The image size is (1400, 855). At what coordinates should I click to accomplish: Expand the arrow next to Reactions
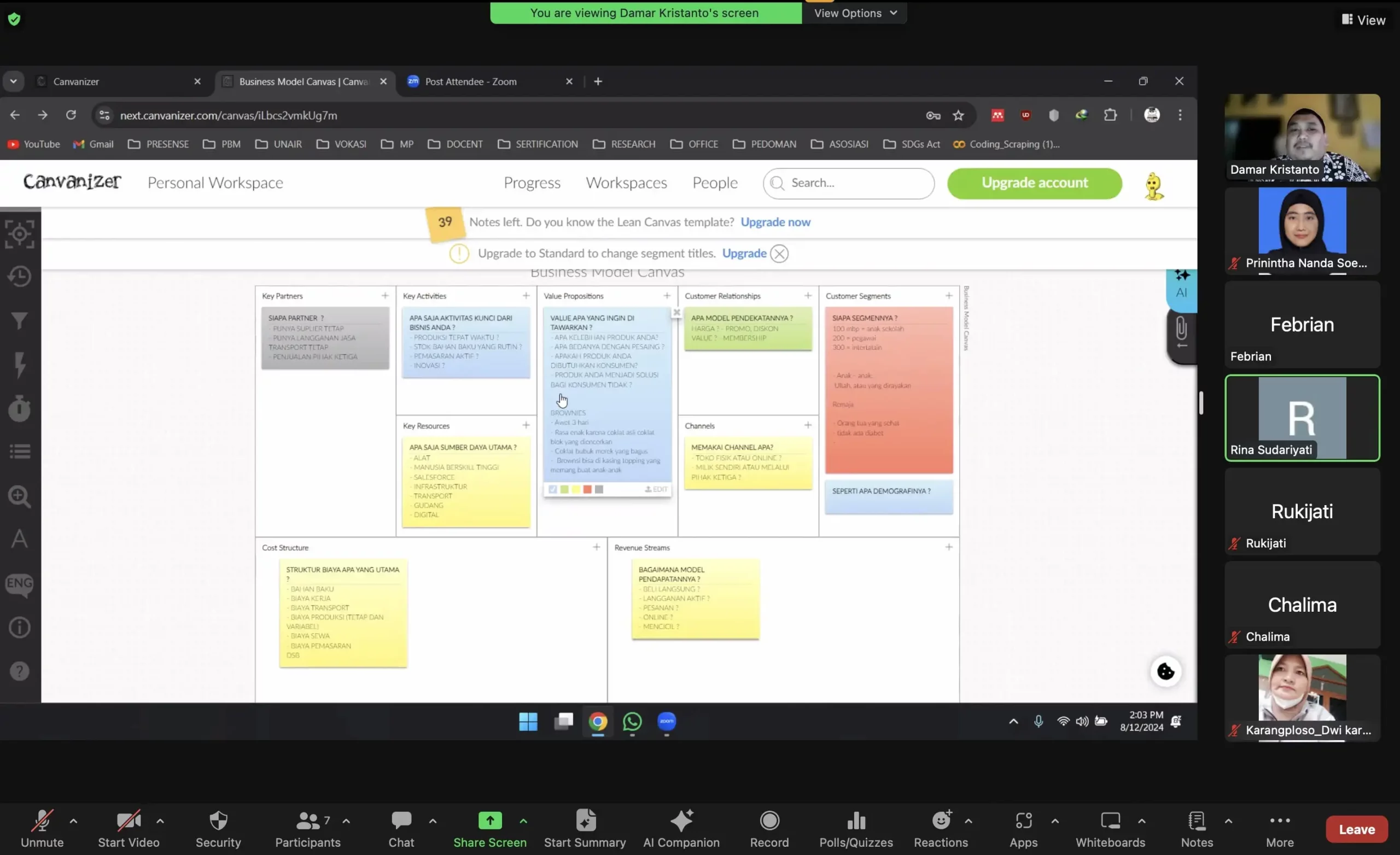[x=969, y=821]
